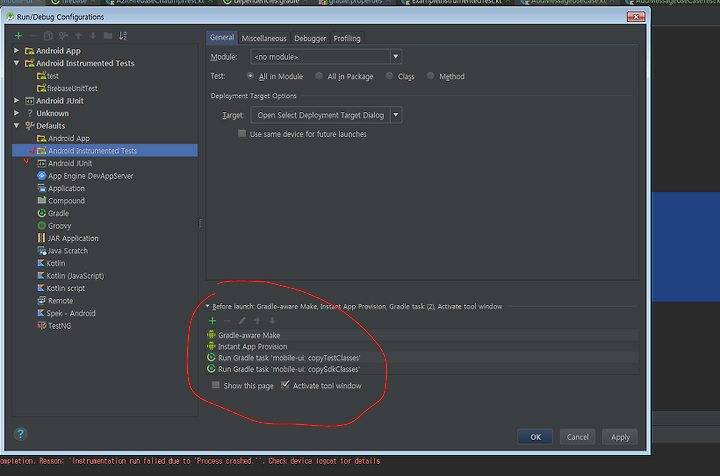Select Kotlin default configuration
This screenshot has height=476, width=720.
pyautogui.click(x=51, y=263)
